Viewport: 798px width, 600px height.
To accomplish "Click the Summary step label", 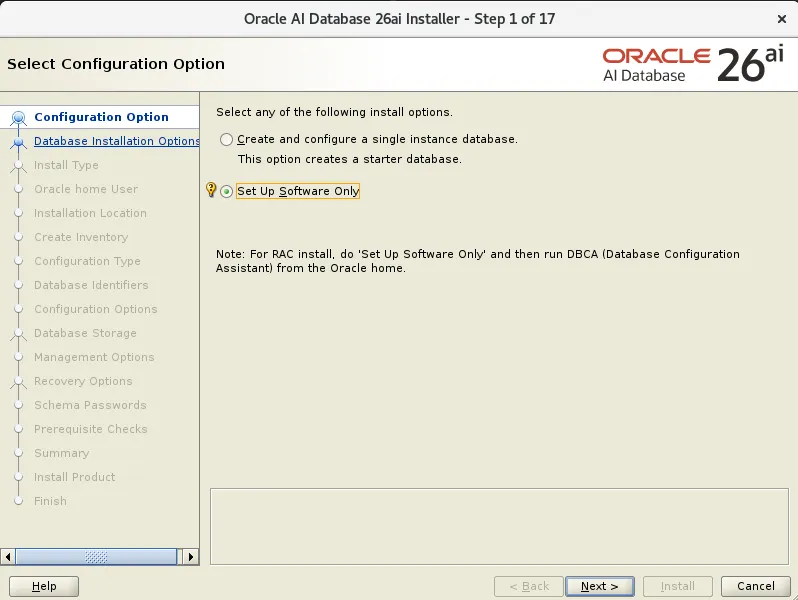I will coord(62,453).
